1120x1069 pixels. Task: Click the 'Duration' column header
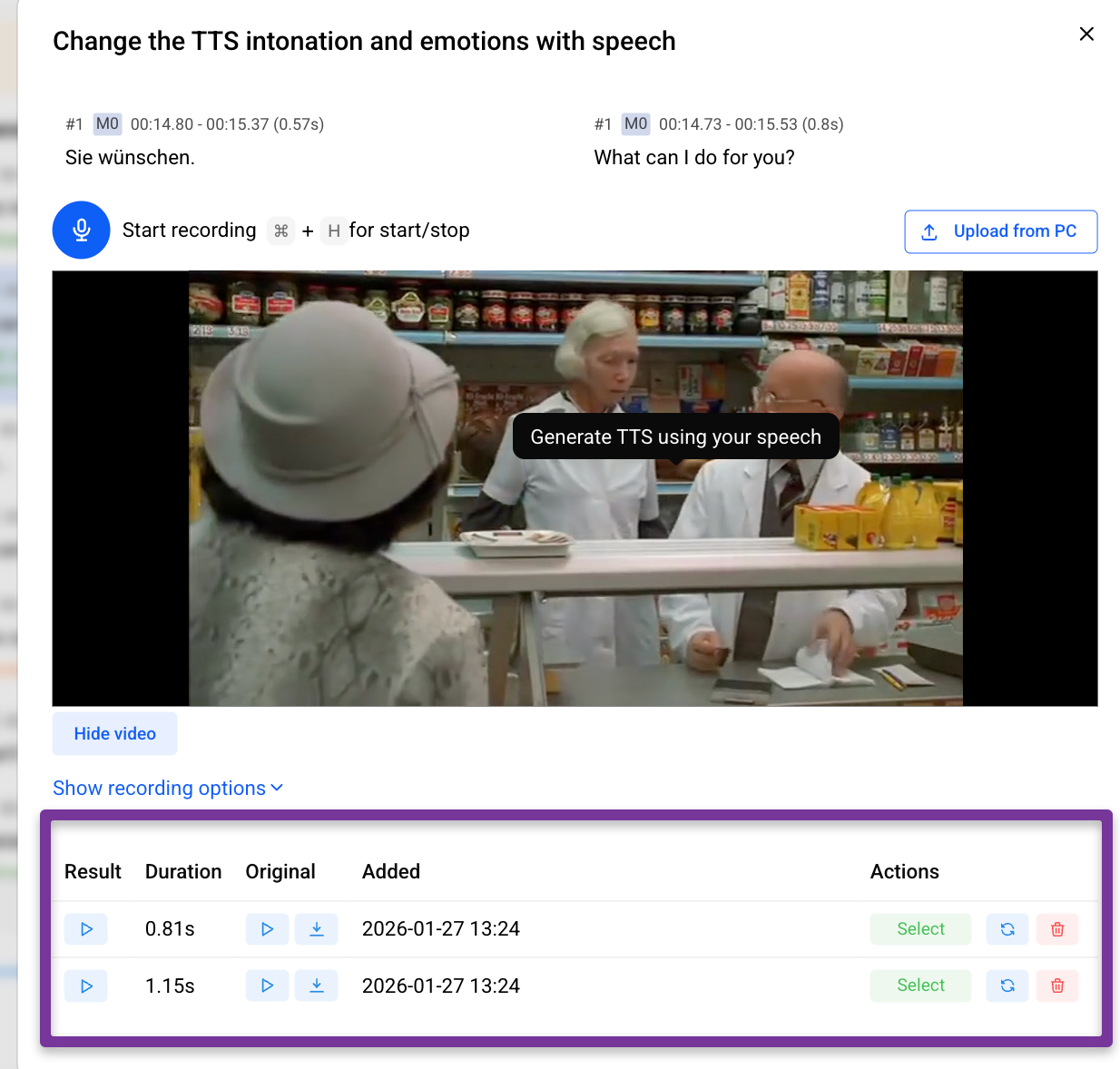183,872
